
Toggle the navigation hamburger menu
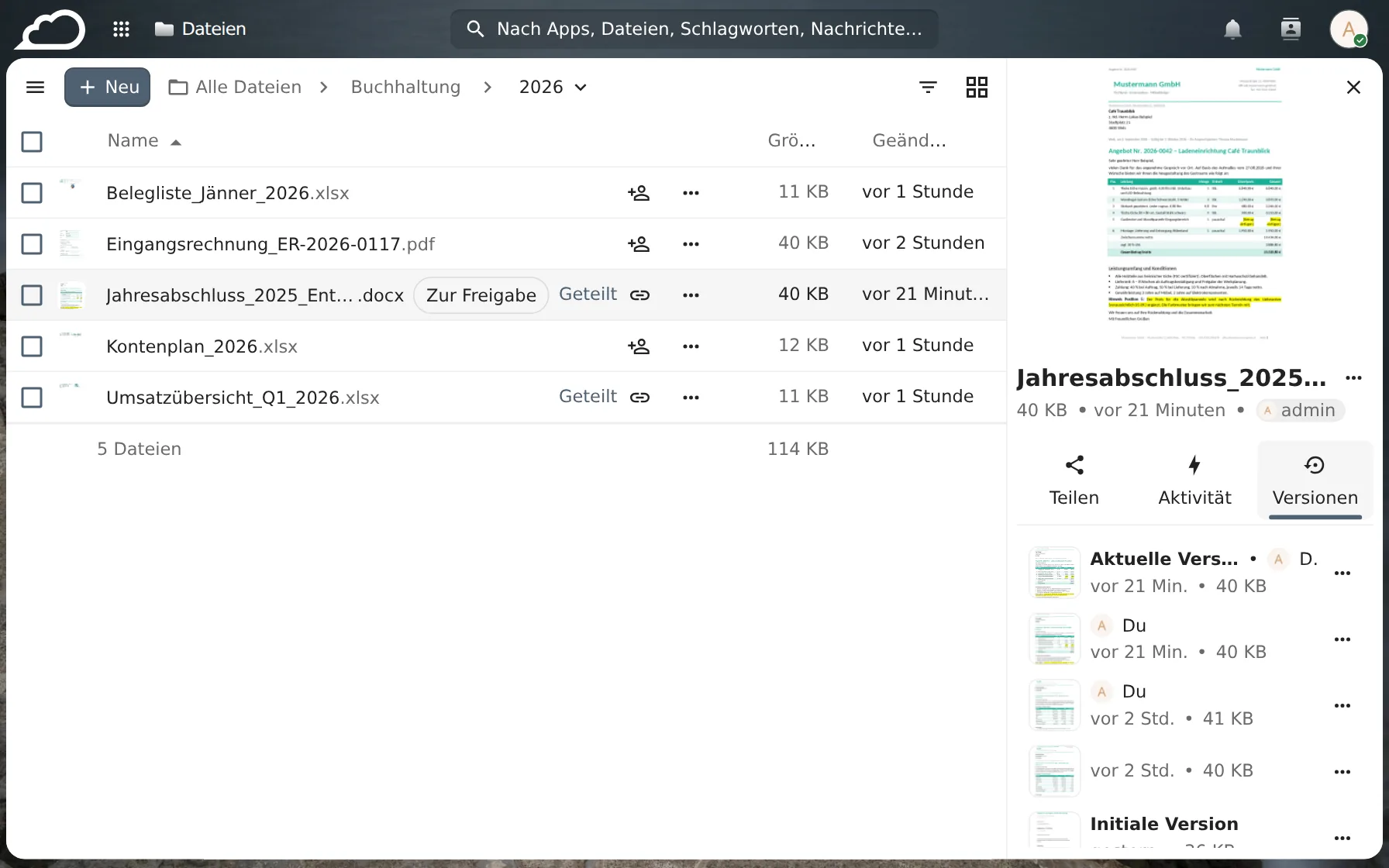pos(36,87)
